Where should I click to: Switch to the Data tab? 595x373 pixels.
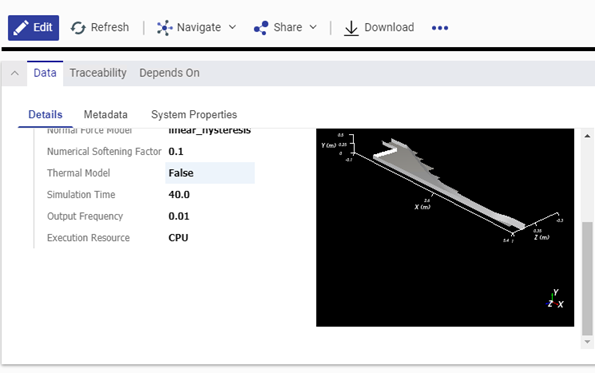pos(45,73)
